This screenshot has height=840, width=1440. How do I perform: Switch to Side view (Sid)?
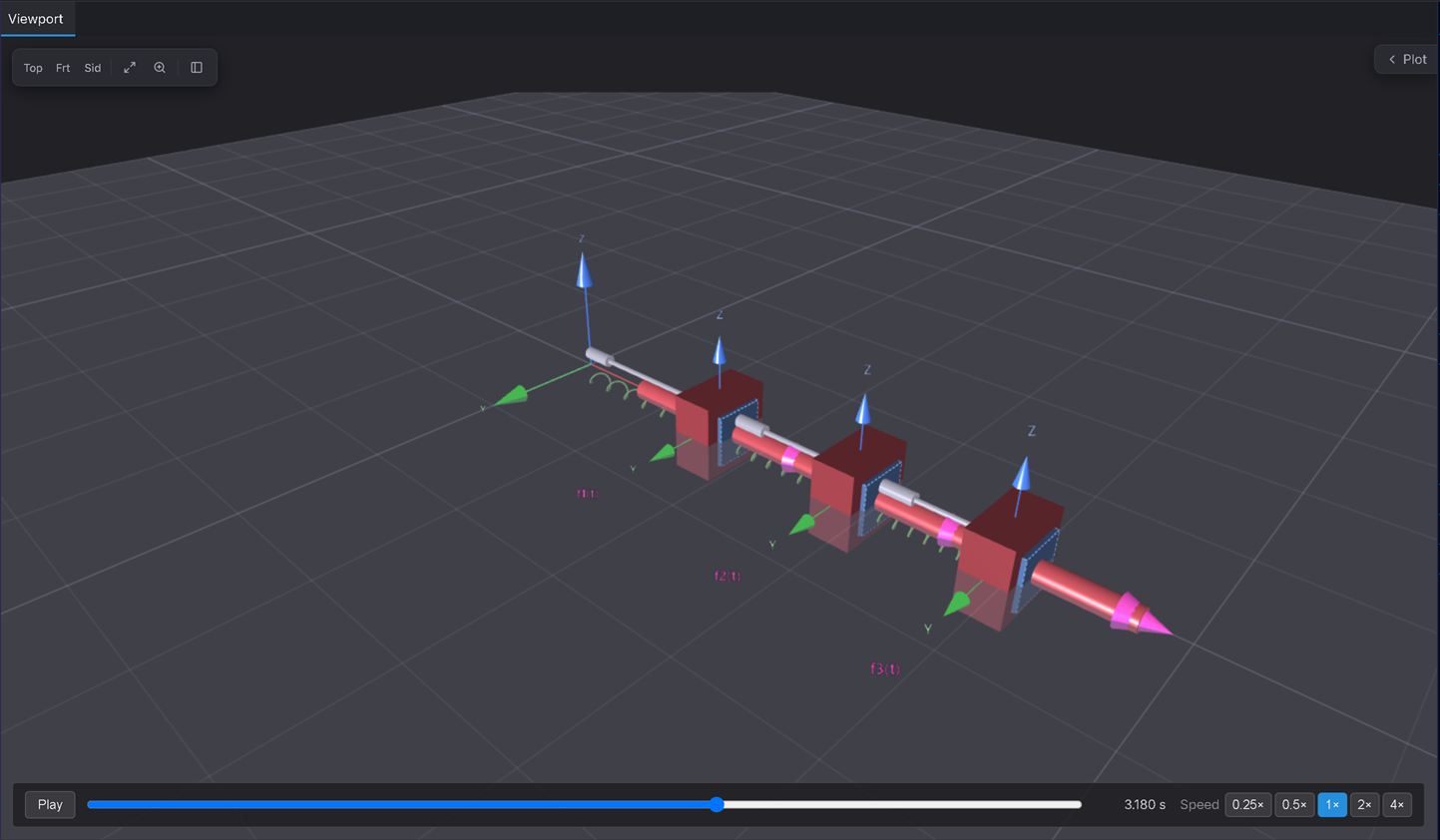point(93,68)
